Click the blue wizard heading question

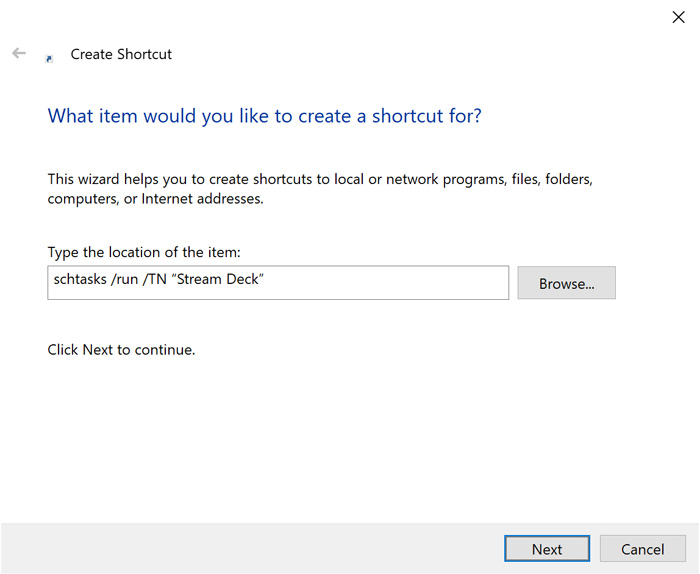264,116
